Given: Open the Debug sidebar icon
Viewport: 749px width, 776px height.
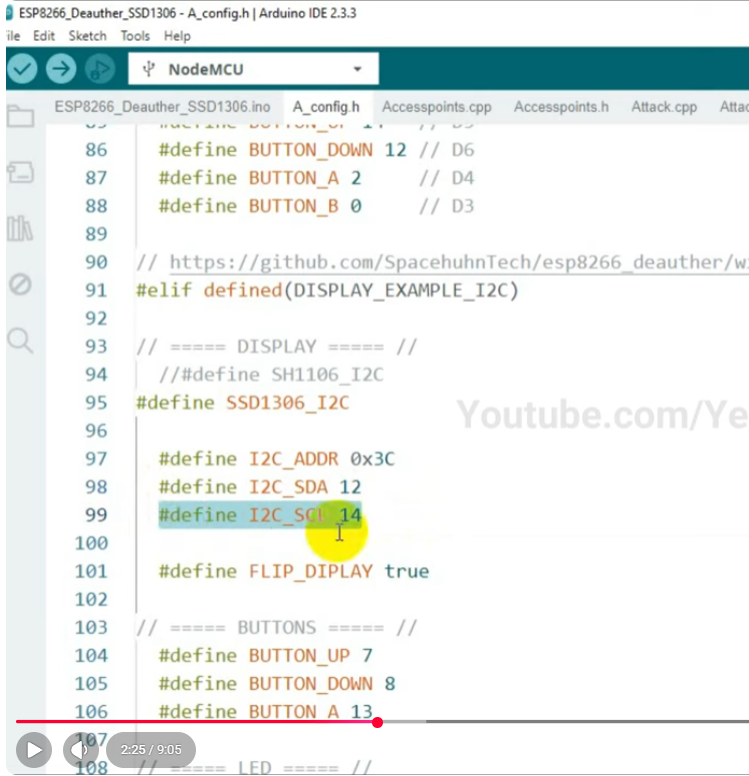Looking at the screenshot, I should tap(20, 285).
